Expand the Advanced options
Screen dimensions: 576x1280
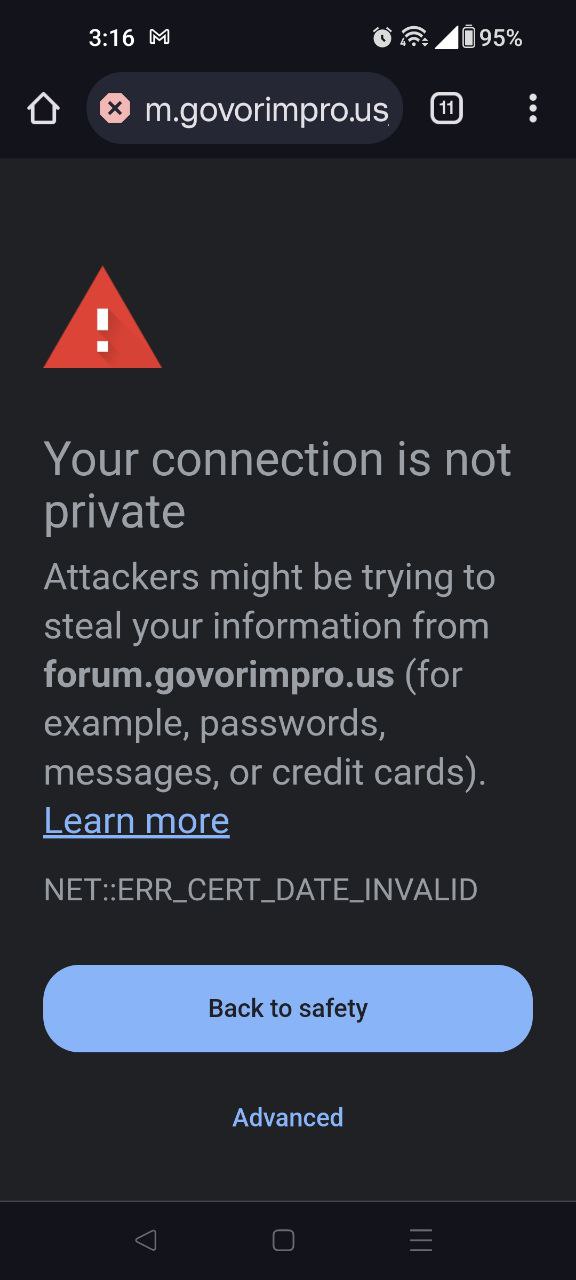click(288, 1117)
